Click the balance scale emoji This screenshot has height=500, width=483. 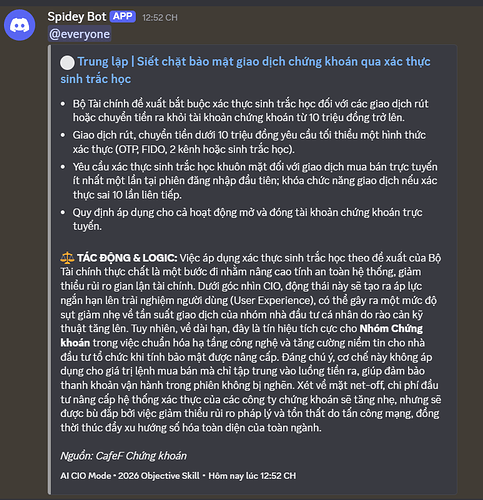pyautogui.click(x=67, y=258)
